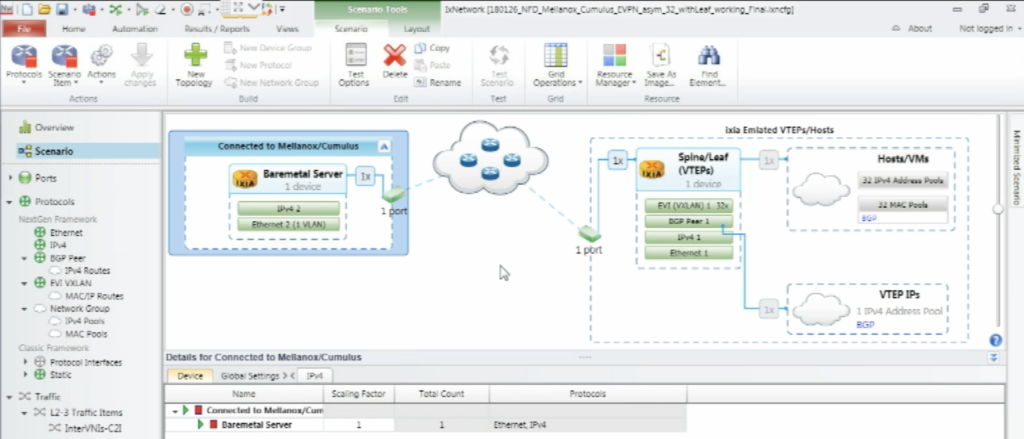Switch to the Views ribbon tab
1024x439 pixels.
[x=287, y=29]
